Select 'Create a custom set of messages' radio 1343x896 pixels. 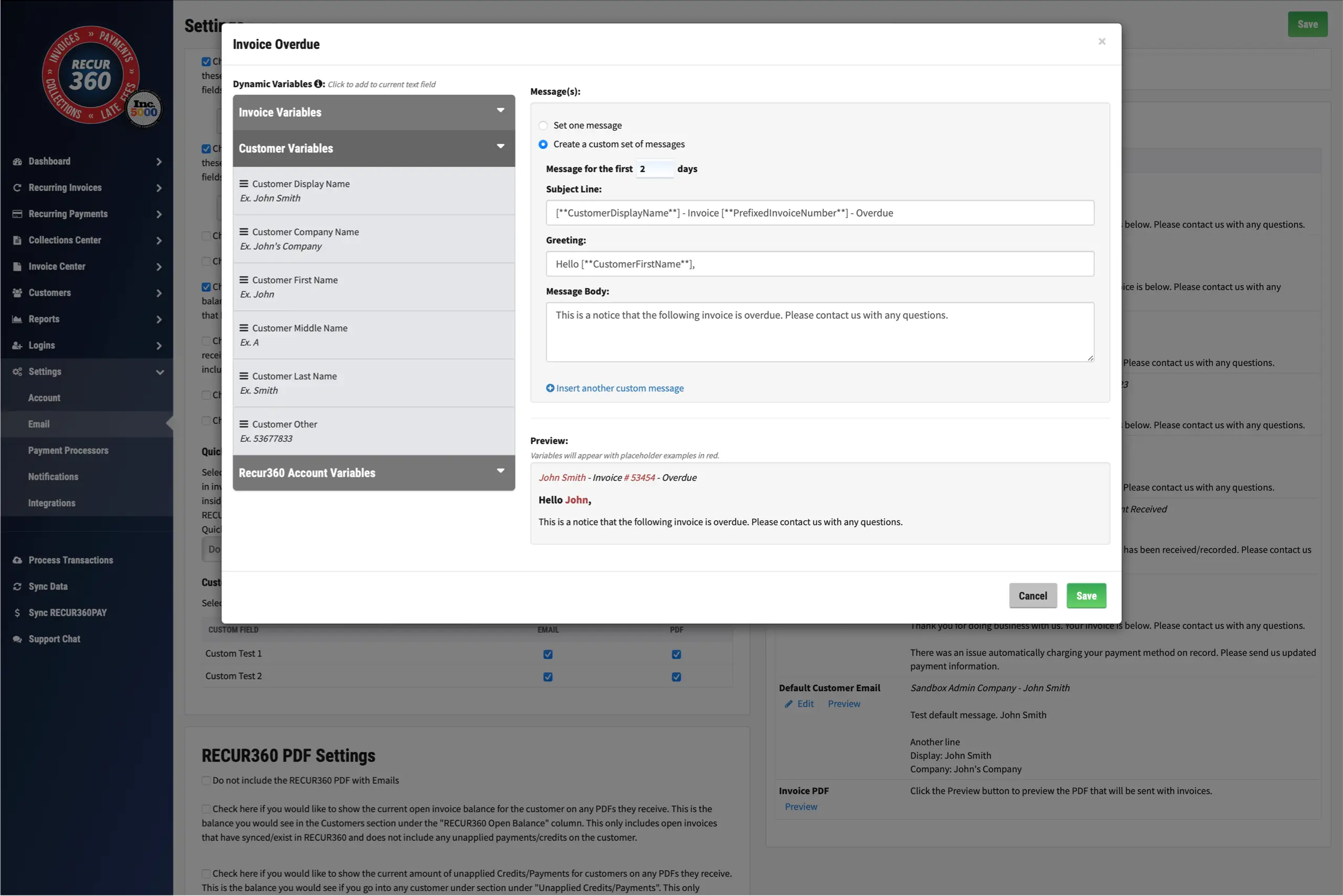[x=543, y=145]
